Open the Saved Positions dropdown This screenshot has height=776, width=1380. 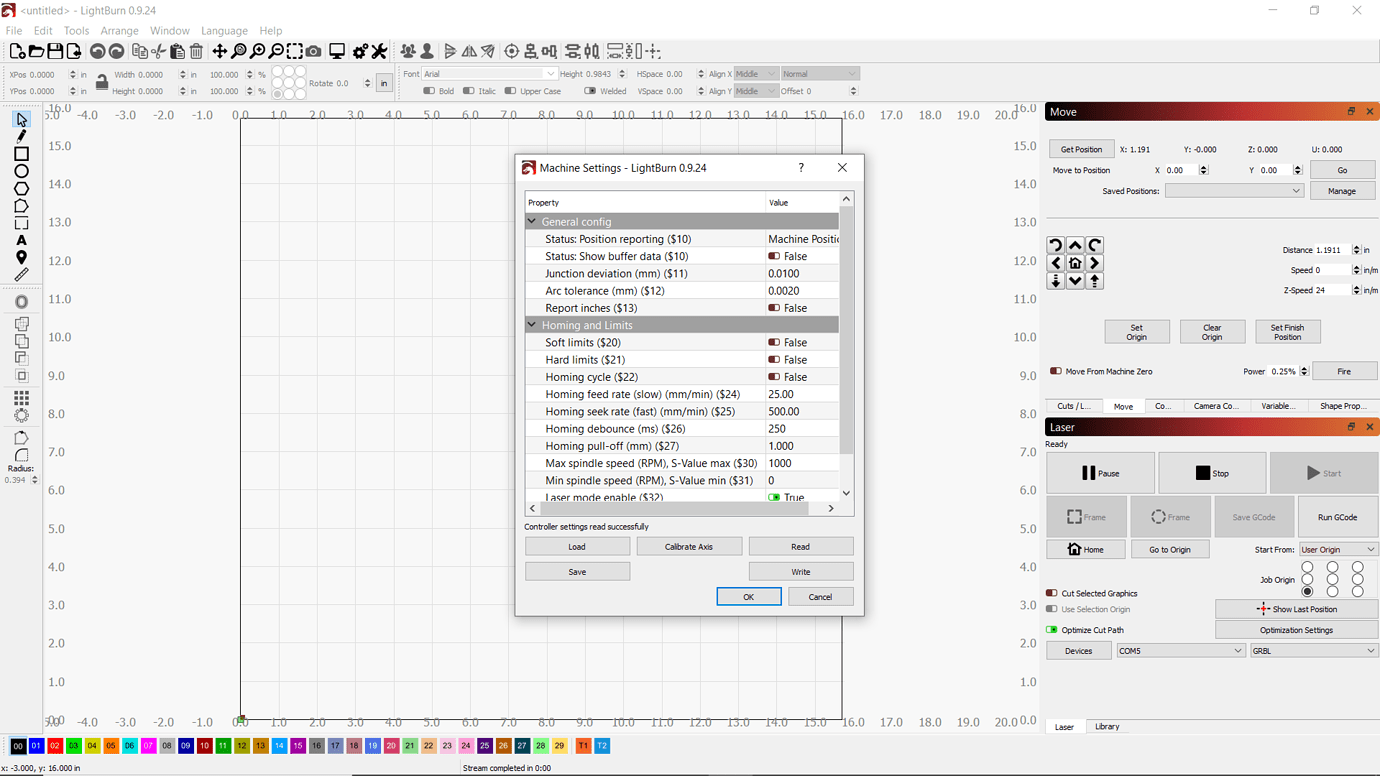coord(1234,191)
